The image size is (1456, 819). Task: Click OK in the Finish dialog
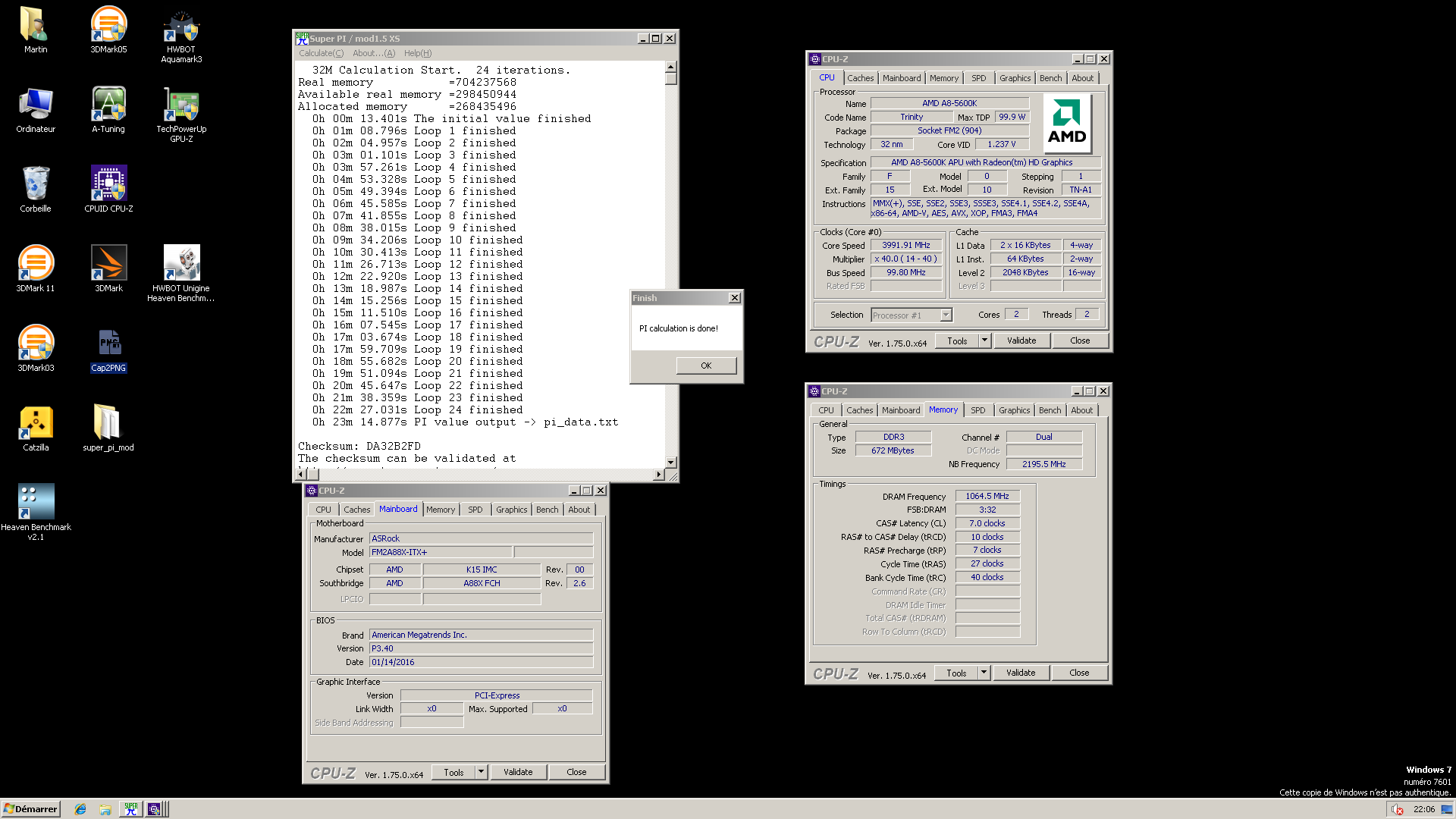point(706,366)
